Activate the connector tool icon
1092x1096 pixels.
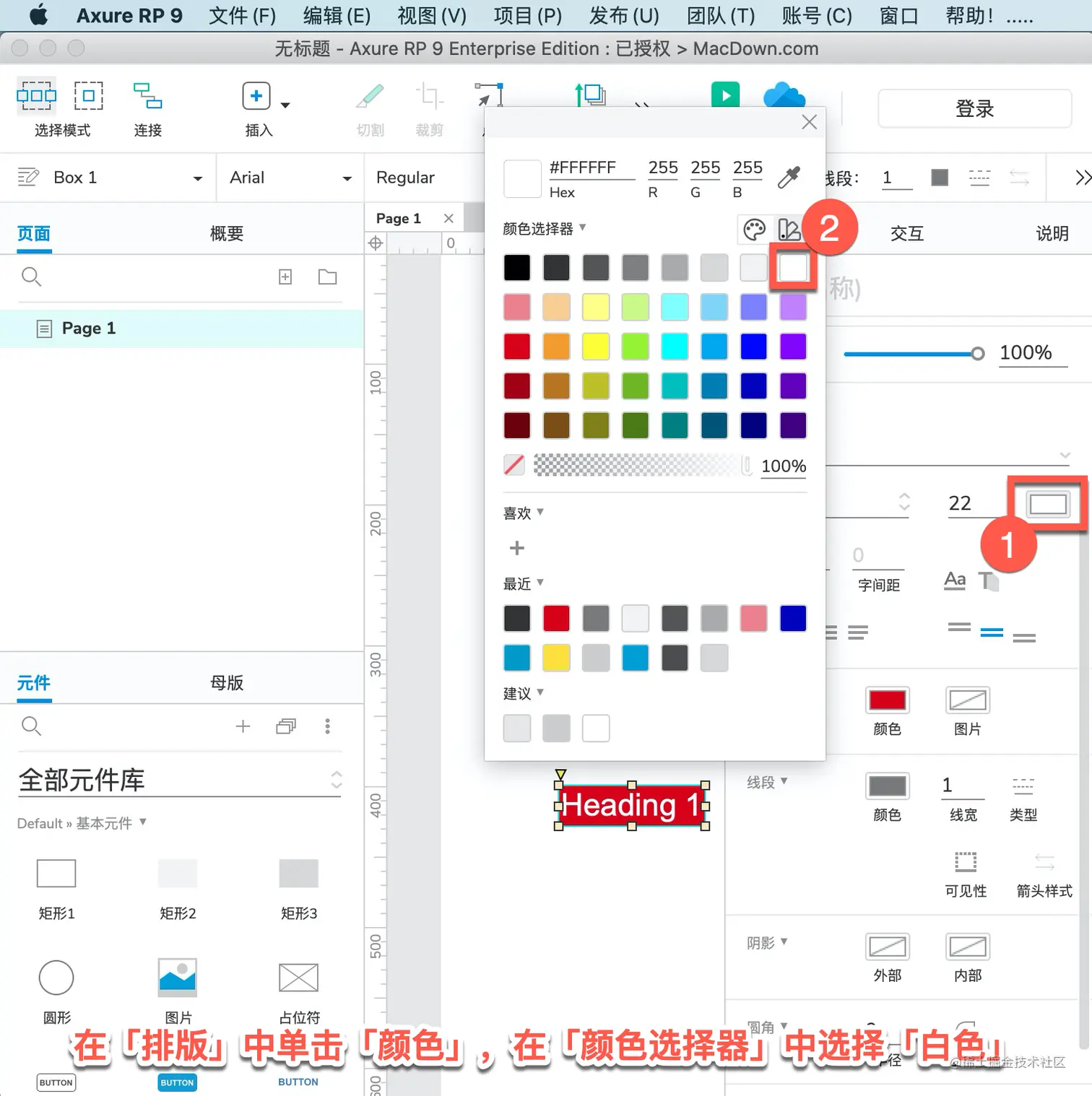[147, 96]
